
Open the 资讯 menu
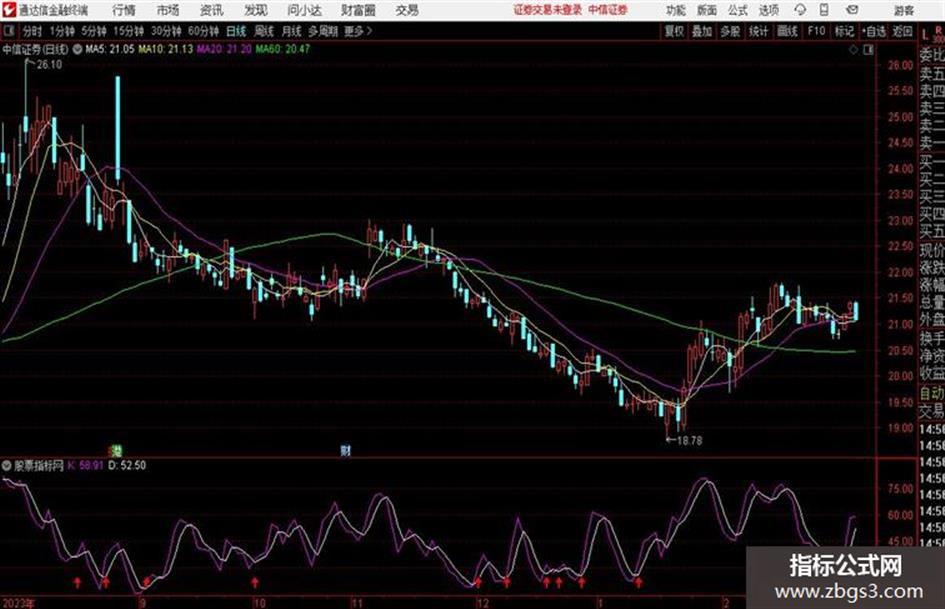click(212, 10)
